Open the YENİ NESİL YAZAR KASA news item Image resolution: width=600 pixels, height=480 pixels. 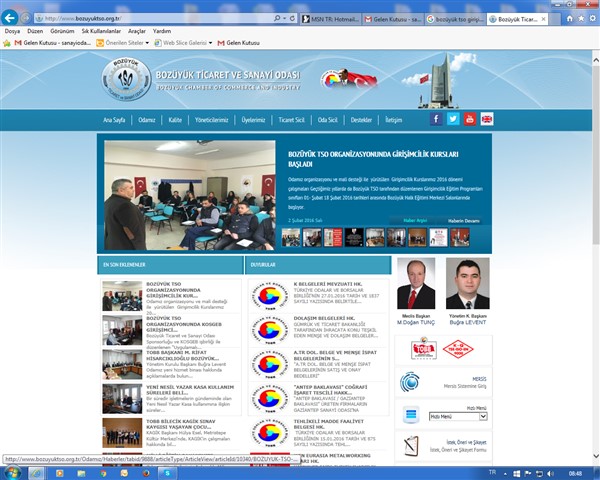[190, 390]
